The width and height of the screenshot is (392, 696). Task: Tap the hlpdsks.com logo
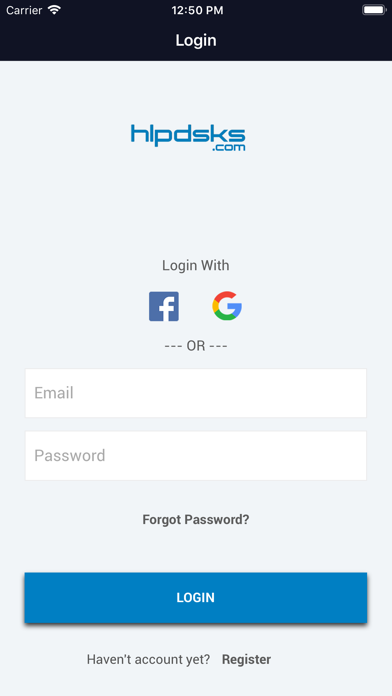pyautogui.click(x=188, y=138)
